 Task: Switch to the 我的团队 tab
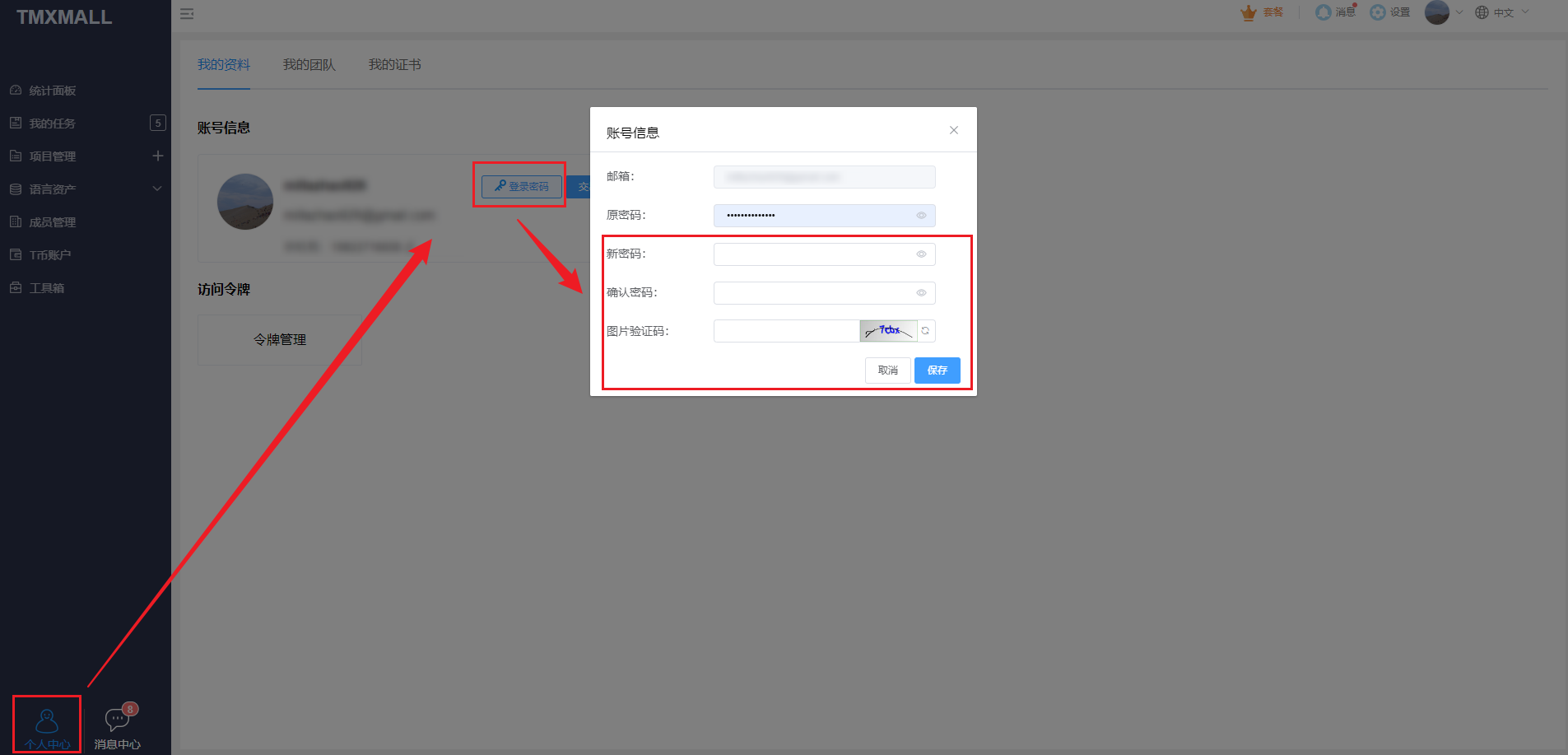[309, 65]
